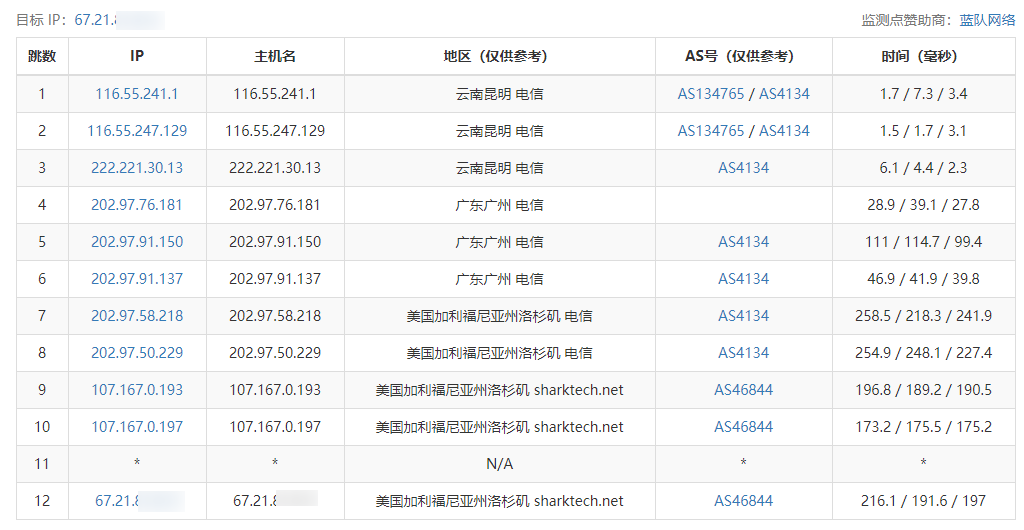
Task: Open blue IP link 202.97.91.137
Action: pyautogui.click(x=137, y=279)
